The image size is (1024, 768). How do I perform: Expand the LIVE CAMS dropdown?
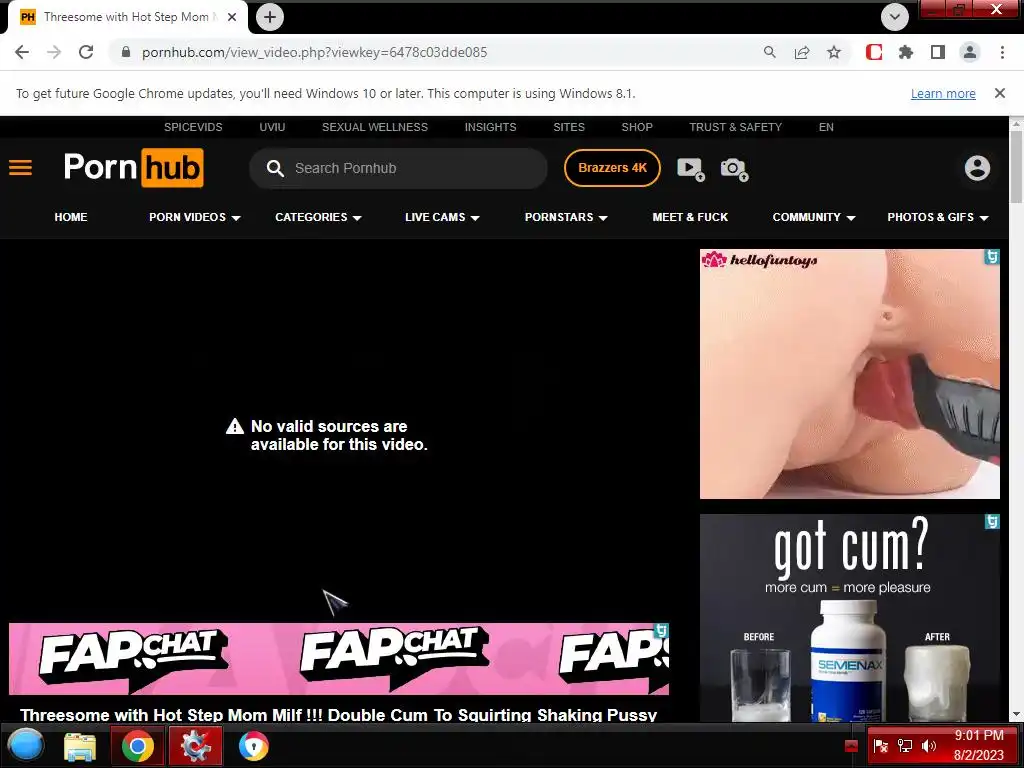(x=442, y=217)
